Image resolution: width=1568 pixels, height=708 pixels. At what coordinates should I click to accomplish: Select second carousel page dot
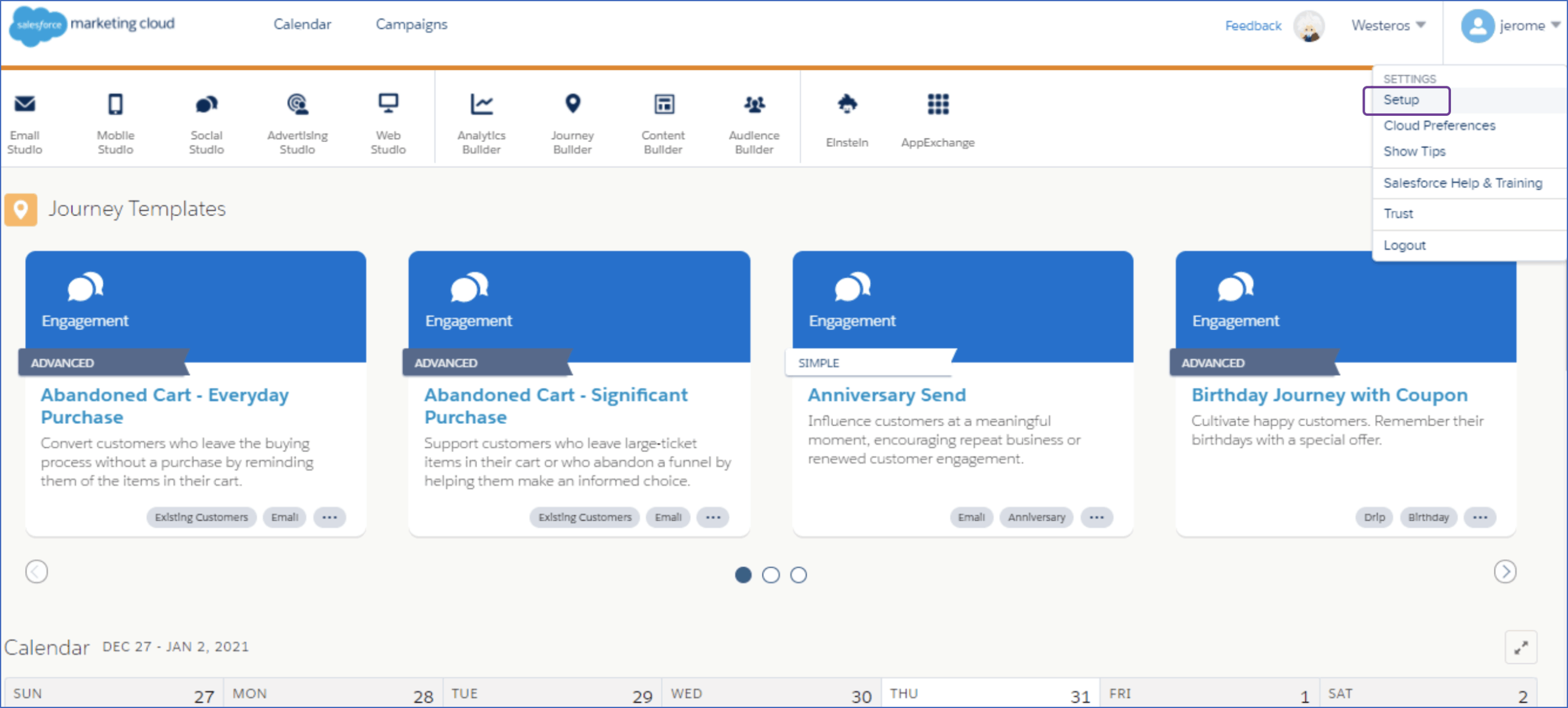pyautogui.click(x=771, y=575)
